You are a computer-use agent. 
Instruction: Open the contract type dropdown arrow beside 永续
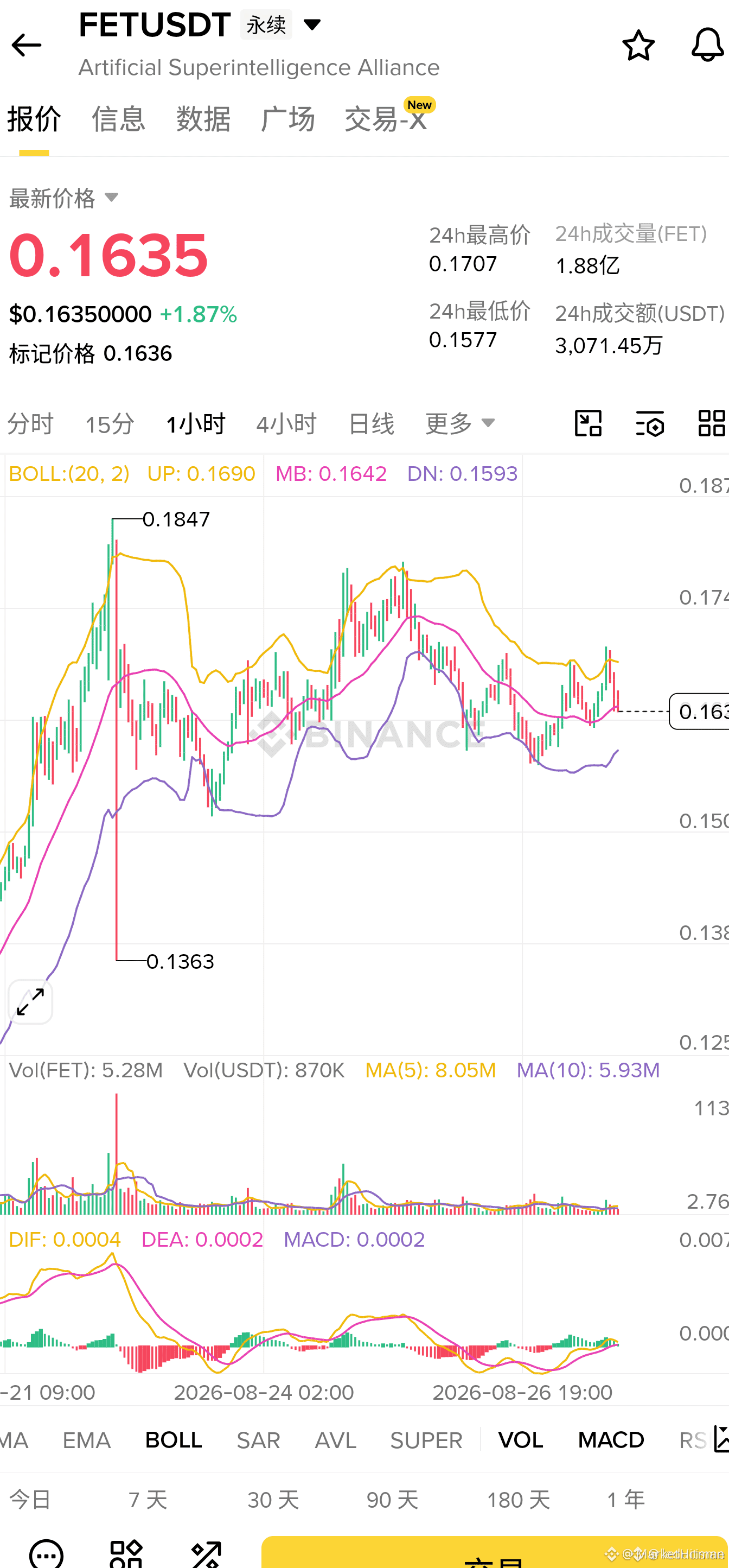312,24
